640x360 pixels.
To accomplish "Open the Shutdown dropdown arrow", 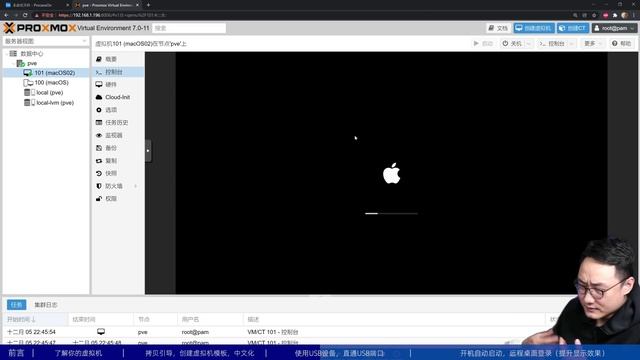I will [x=529, y=43].
